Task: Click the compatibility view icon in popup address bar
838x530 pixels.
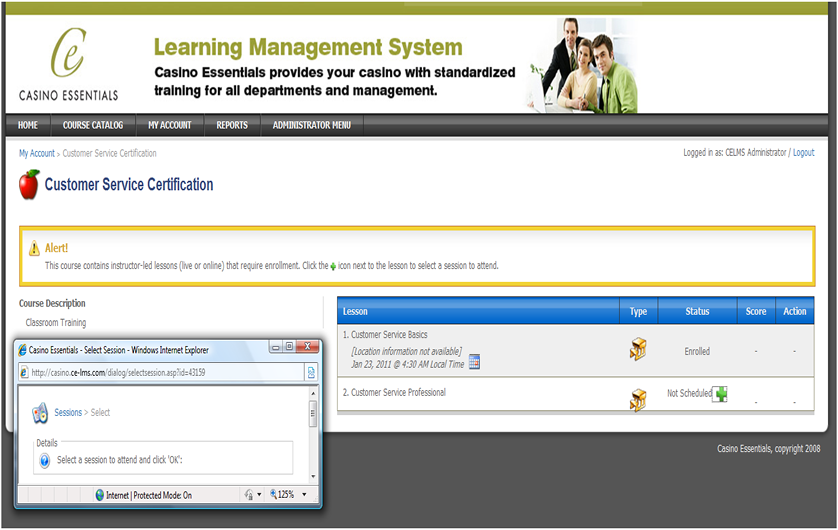Action: pyautogui.click(x=311, y=372)
